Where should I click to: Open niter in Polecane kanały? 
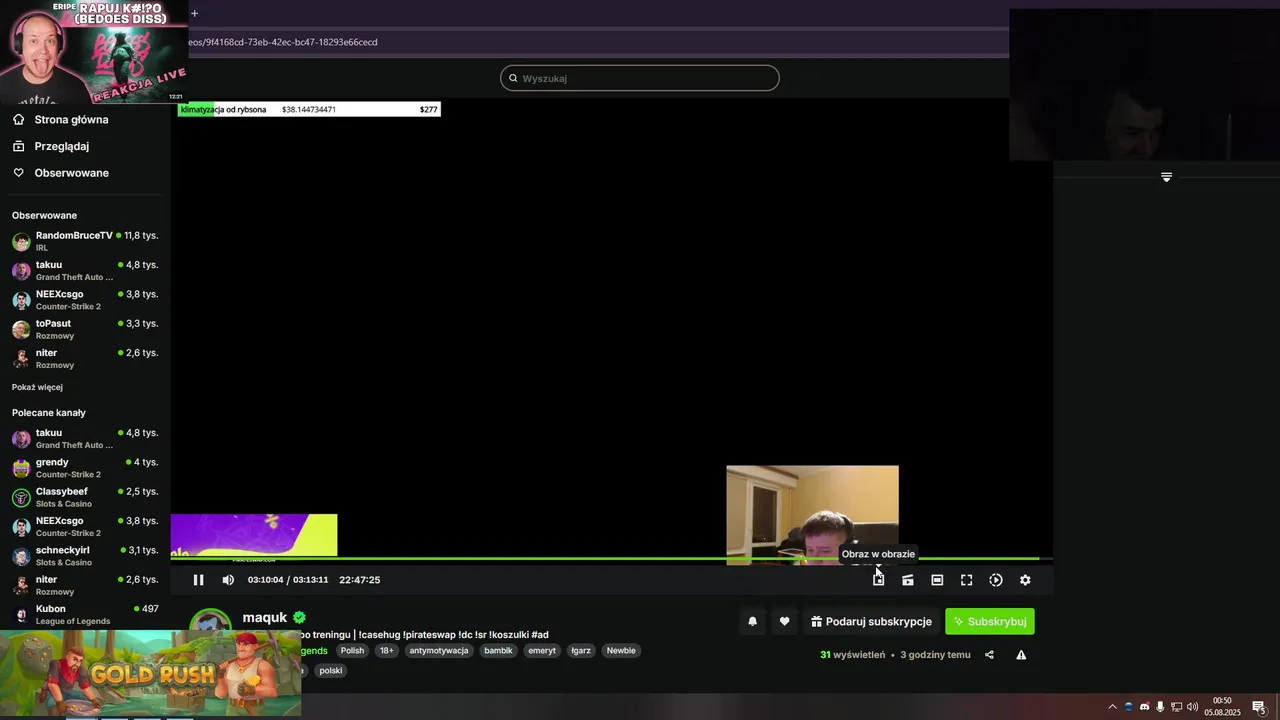(85, 585)
